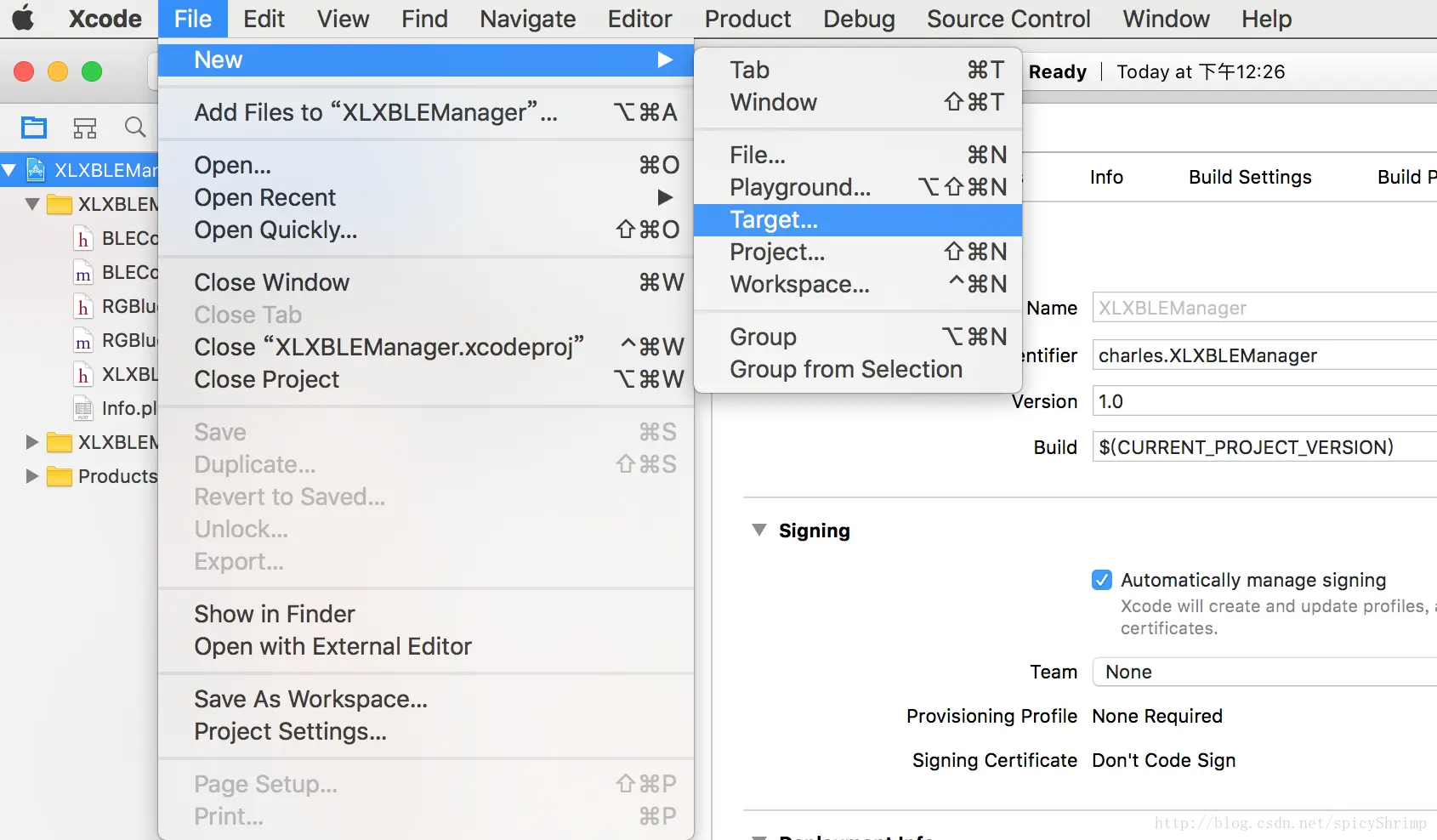
Task: Open the Product menu
Action: coord(748,19)
